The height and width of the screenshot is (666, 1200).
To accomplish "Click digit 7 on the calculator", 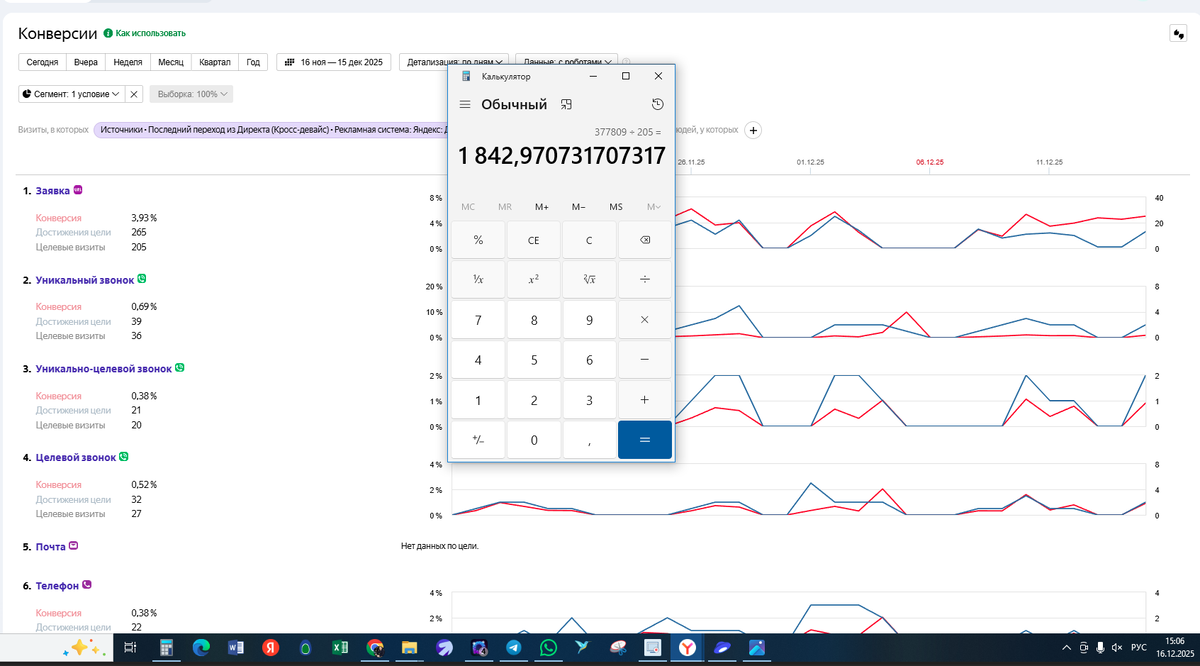I will point(478,320).
